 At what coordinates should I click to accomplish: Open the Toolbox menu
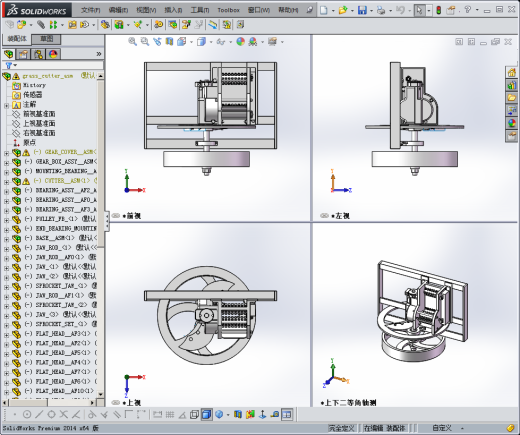228,10
